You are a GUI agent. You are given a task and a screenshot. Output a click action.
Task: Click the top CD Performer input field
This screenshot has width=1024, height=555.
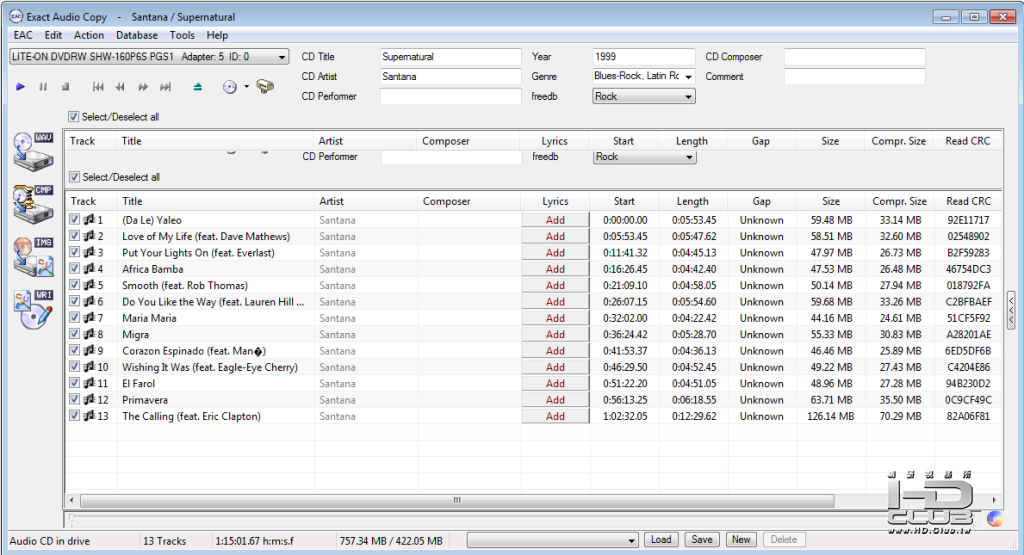click(450, 97)
